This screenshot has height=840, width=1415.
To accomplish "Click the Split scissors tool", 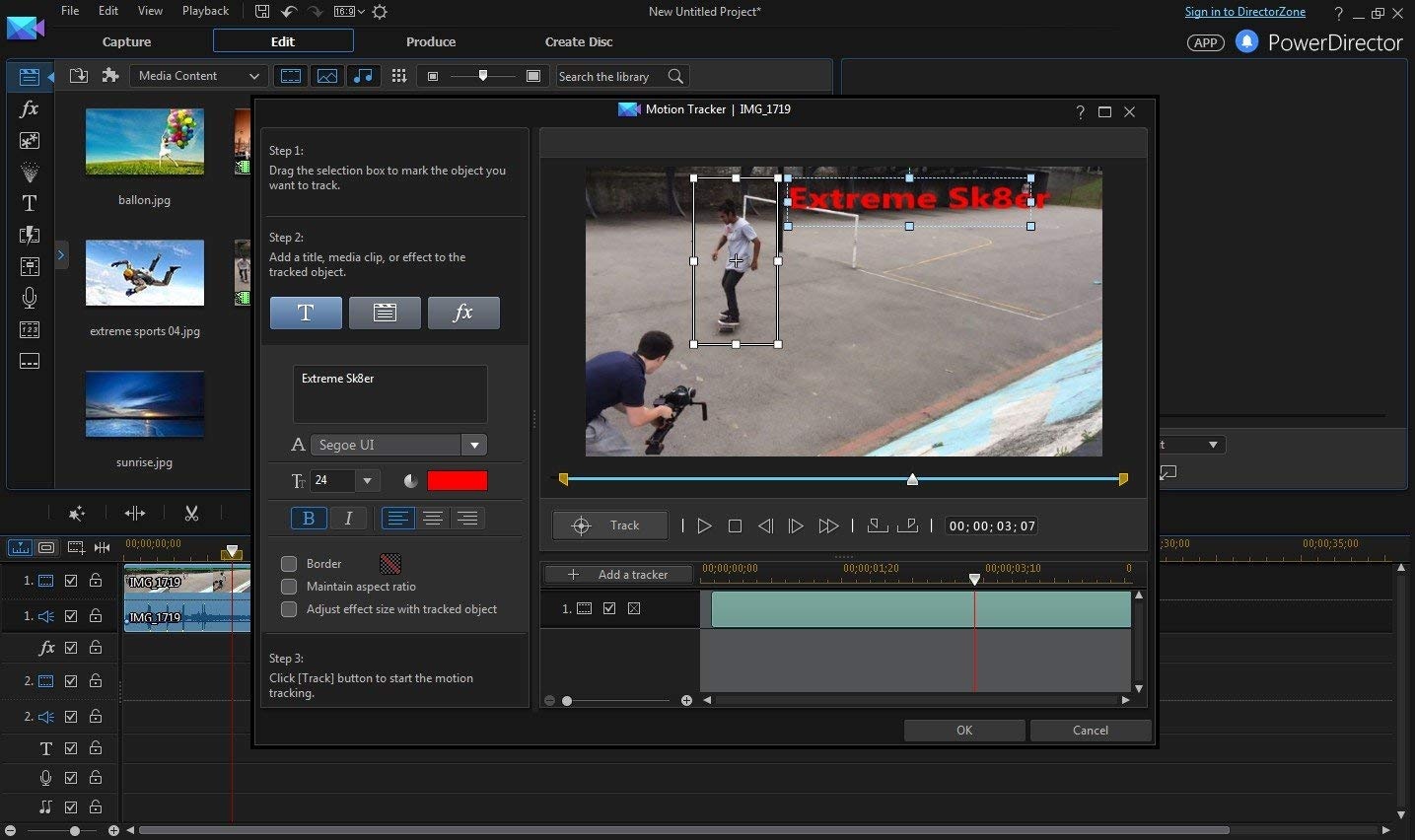I will [x=191, y=513].
